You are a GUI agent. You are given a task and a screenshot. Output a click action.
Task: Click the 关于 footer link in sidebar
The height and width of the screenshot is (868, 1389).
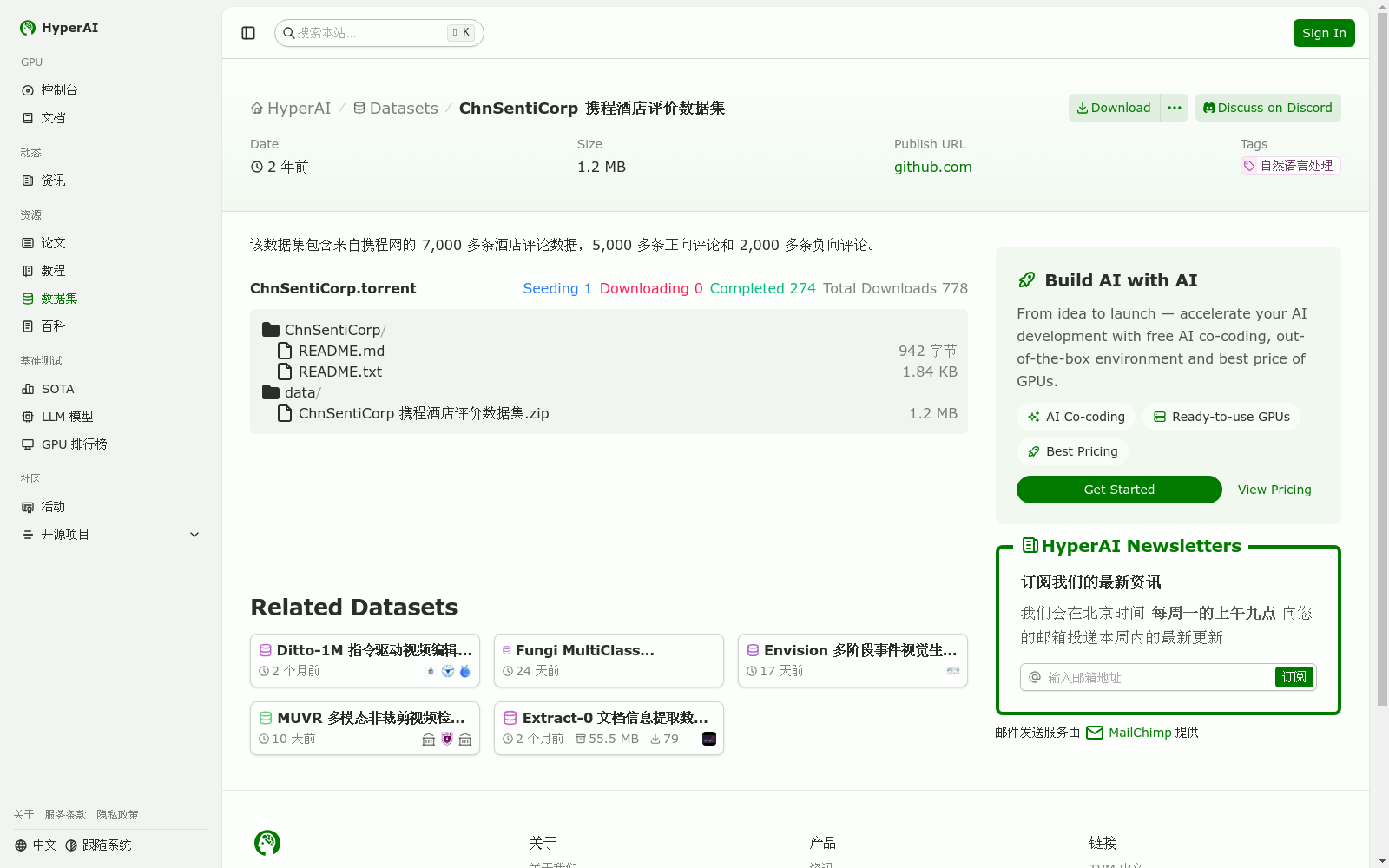click(23, 815)
